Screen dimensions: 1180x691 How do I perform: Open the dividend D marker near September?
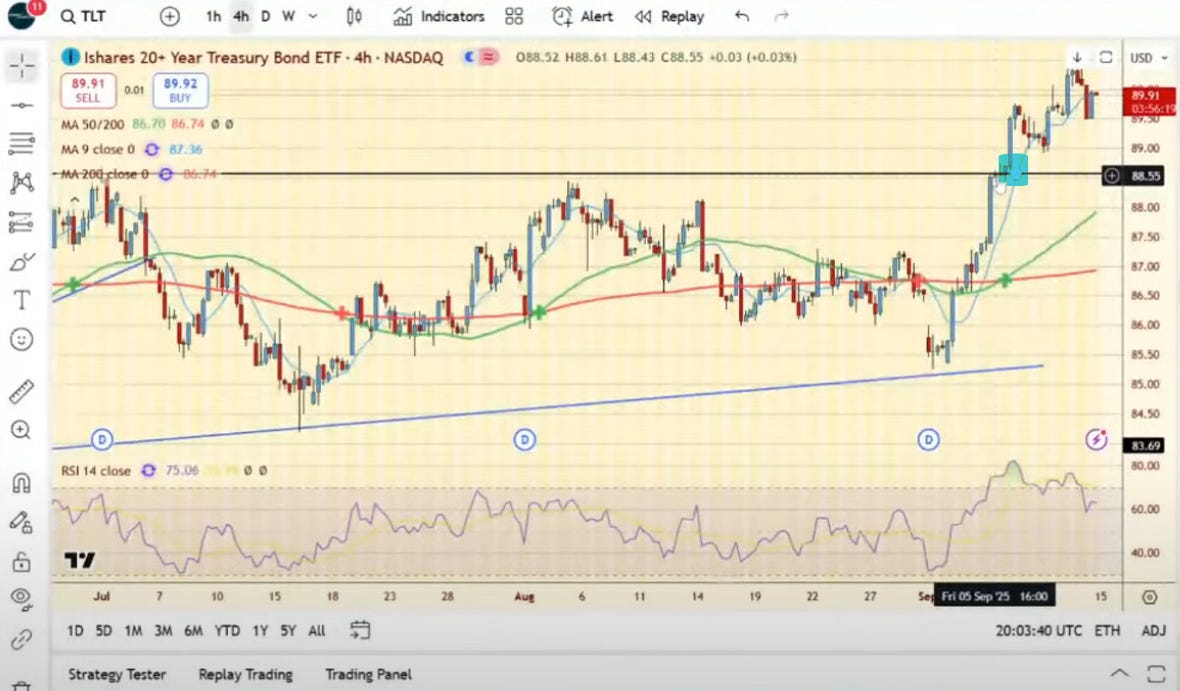(x=929, y=440)
